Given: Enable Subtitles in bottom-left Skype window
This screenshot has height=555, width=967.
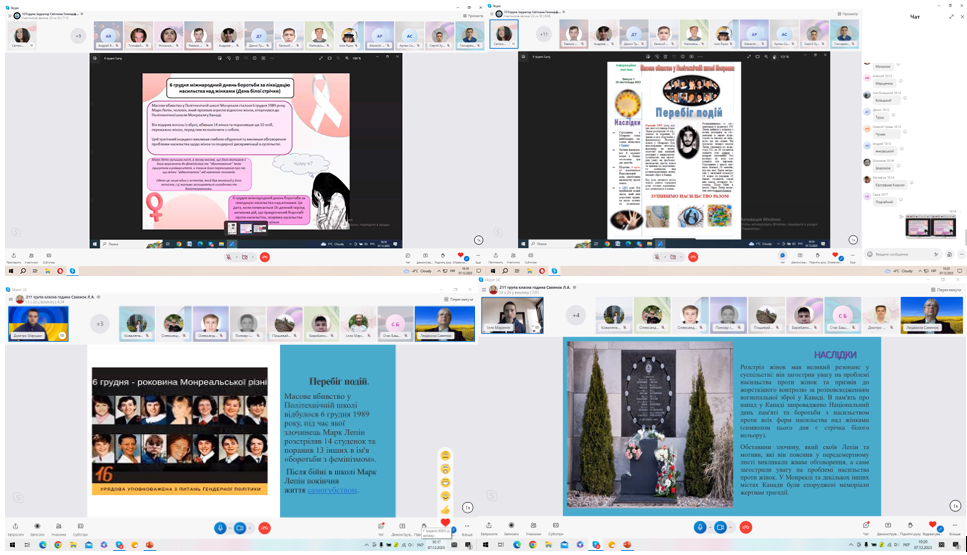Looking at the screenshot, I should pyautogui.click(x=80, y=528).
